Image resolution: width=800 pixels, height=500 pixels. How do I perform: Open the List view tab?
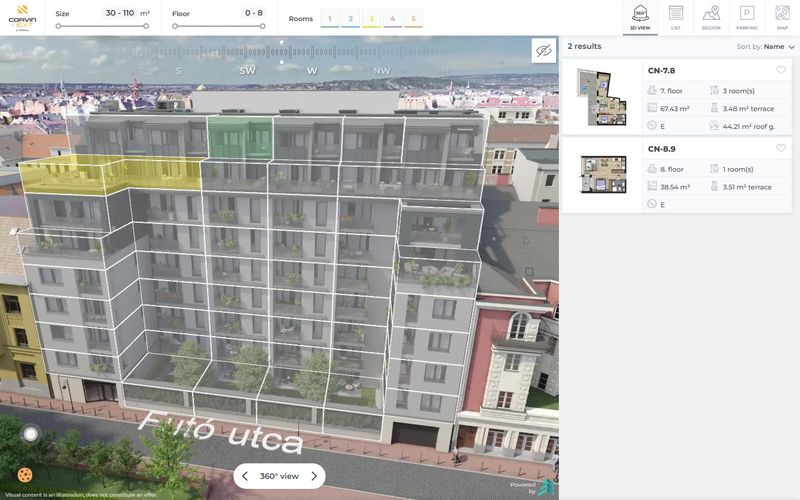[x=676, y=17]
